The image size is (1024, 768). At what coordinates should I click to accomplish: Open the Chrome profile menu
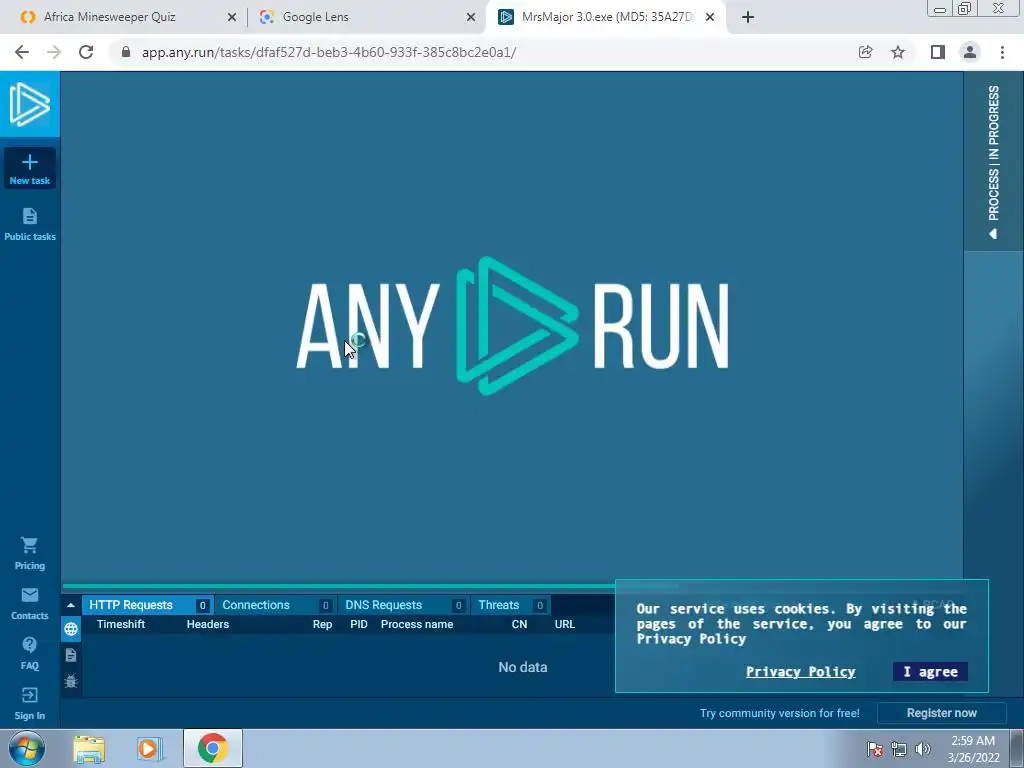coord(970,52)
